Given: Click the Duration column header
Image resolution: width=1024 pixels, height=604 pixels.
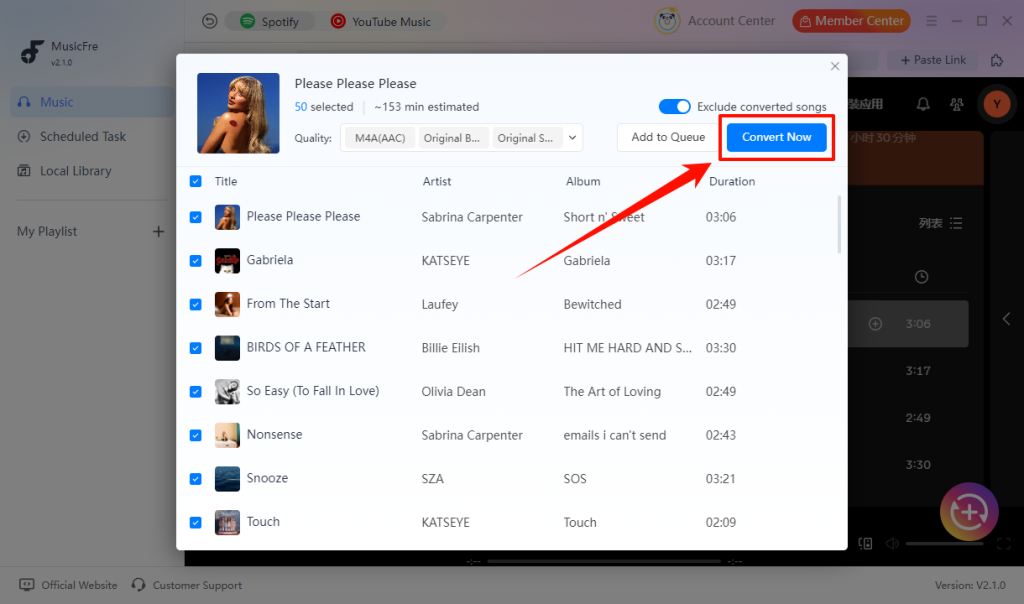Looking at the screenshot, I should pyautogui.click(x=731, y=182).
